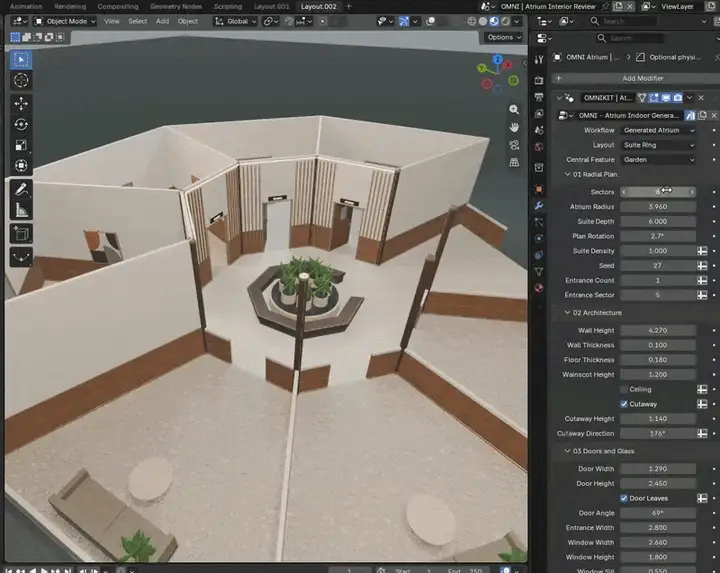The image size is (720, 573).
Task: Pick the Add Cube tool
Action: coord(21,234)
